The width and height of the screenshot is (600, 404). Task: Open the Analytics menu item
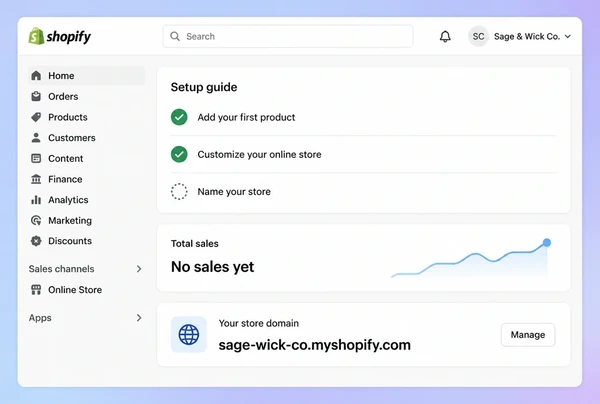(86, 199)
